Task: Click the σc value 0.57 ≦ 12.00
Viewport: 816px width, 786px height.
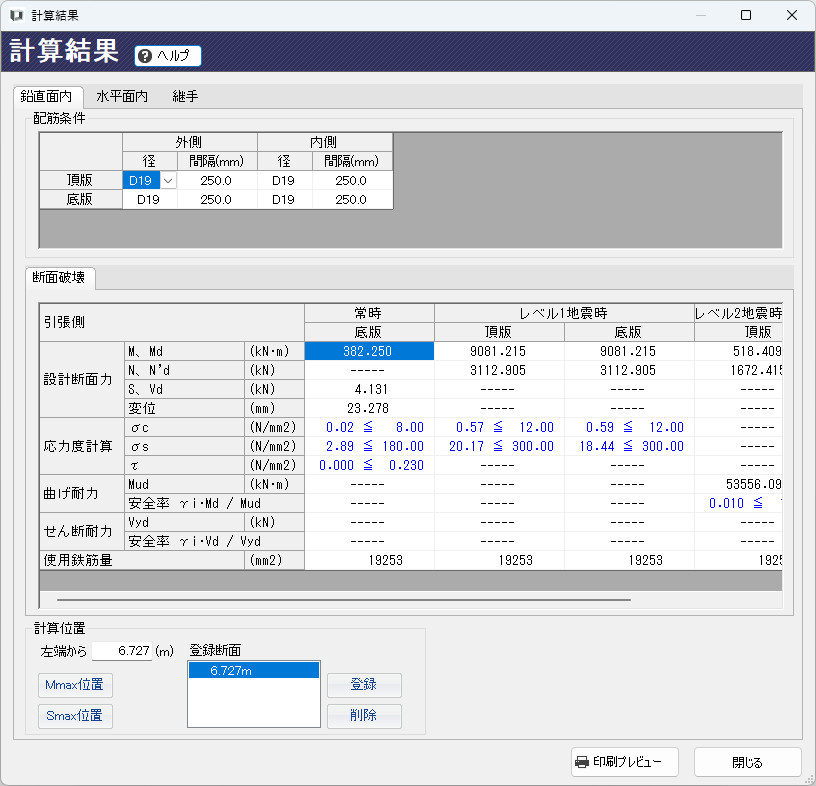Action: click(x=499, y=427)
